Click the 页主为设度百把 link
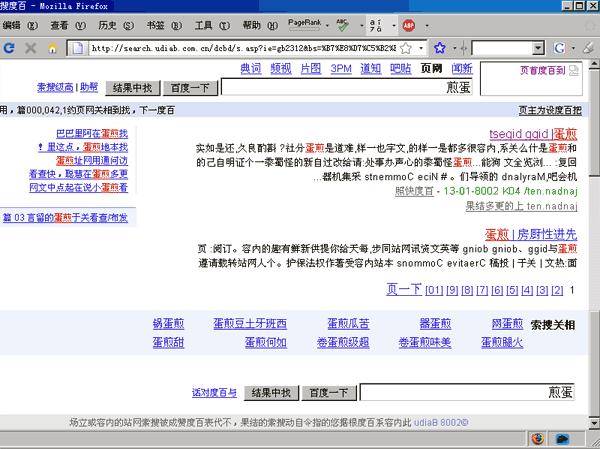Screen dimensions: 600x449 [550, 110]
